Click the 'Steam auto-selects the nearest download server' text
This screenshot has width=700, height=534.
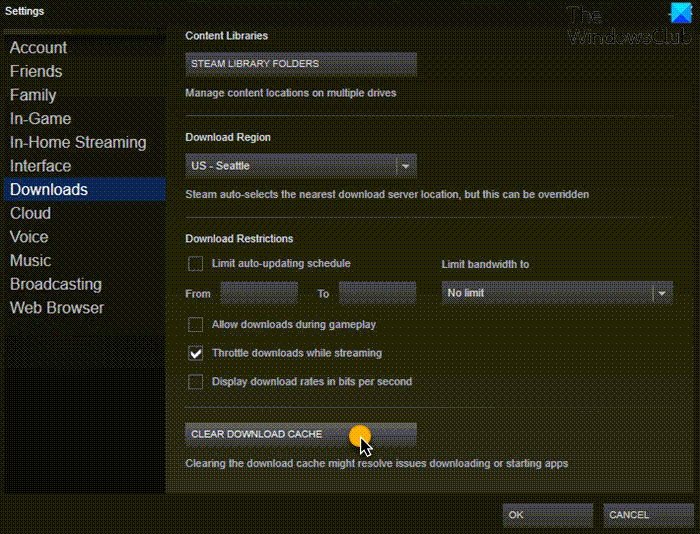click(x=387, y=195)
